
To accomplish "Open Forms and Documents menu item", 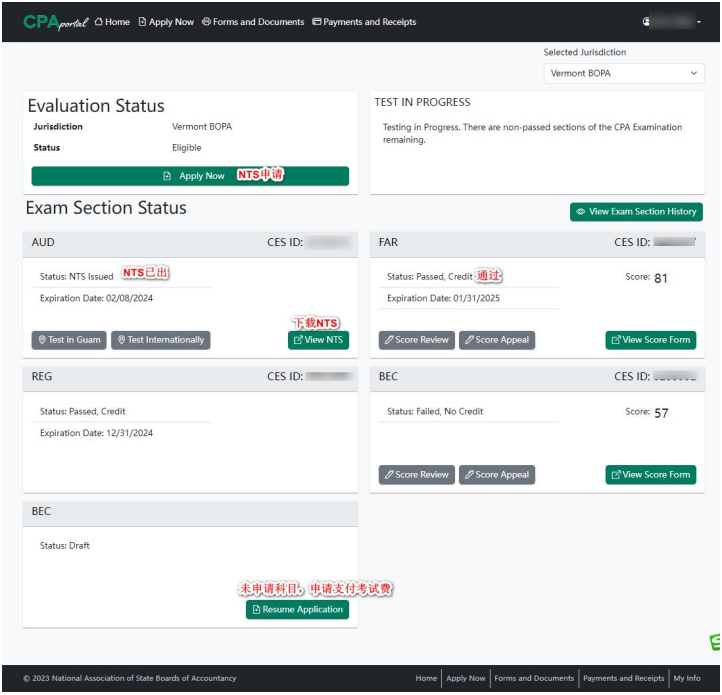I will pos(253,22).
